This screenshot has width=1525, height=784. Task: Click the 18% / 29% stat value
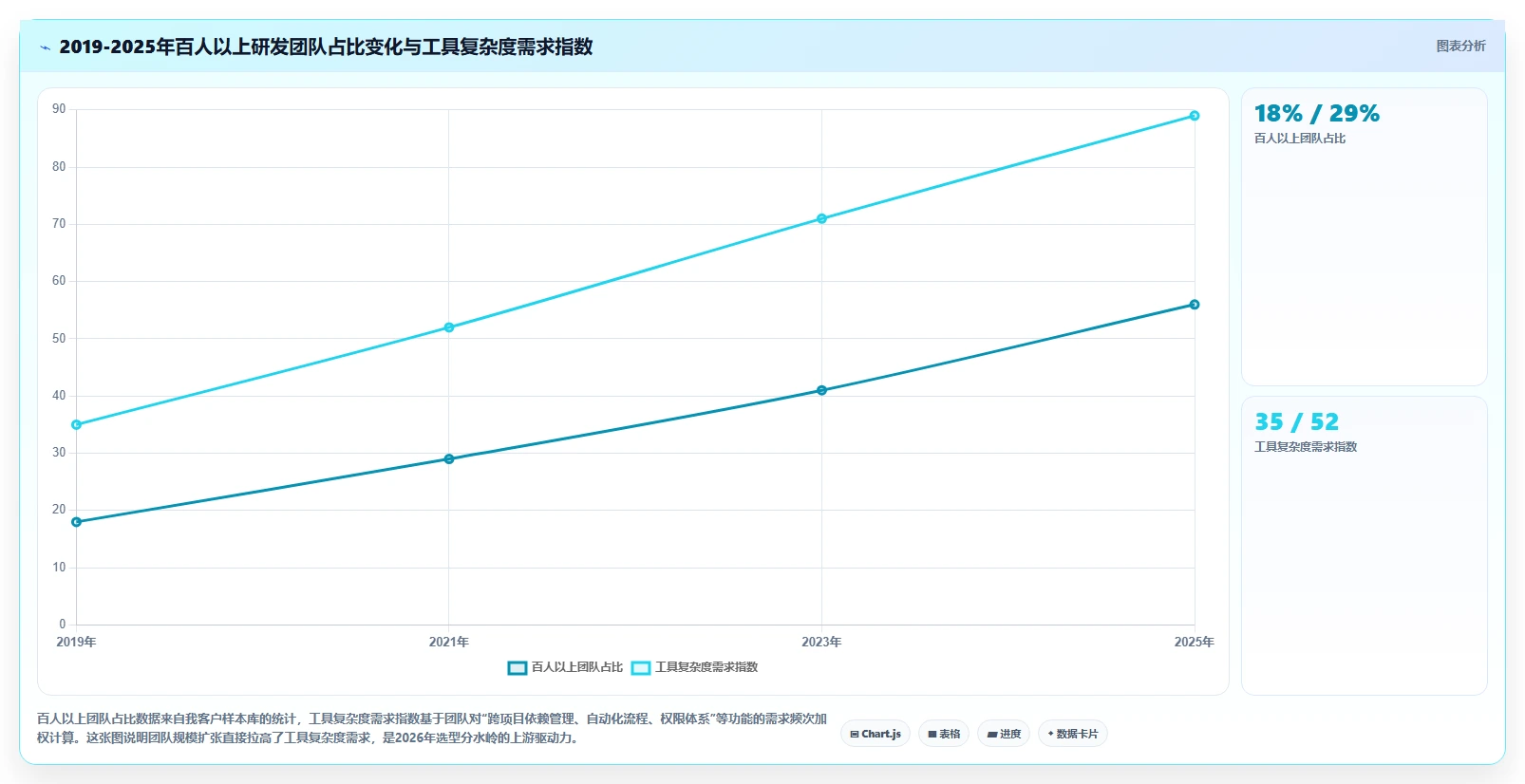coord(1317,114)
